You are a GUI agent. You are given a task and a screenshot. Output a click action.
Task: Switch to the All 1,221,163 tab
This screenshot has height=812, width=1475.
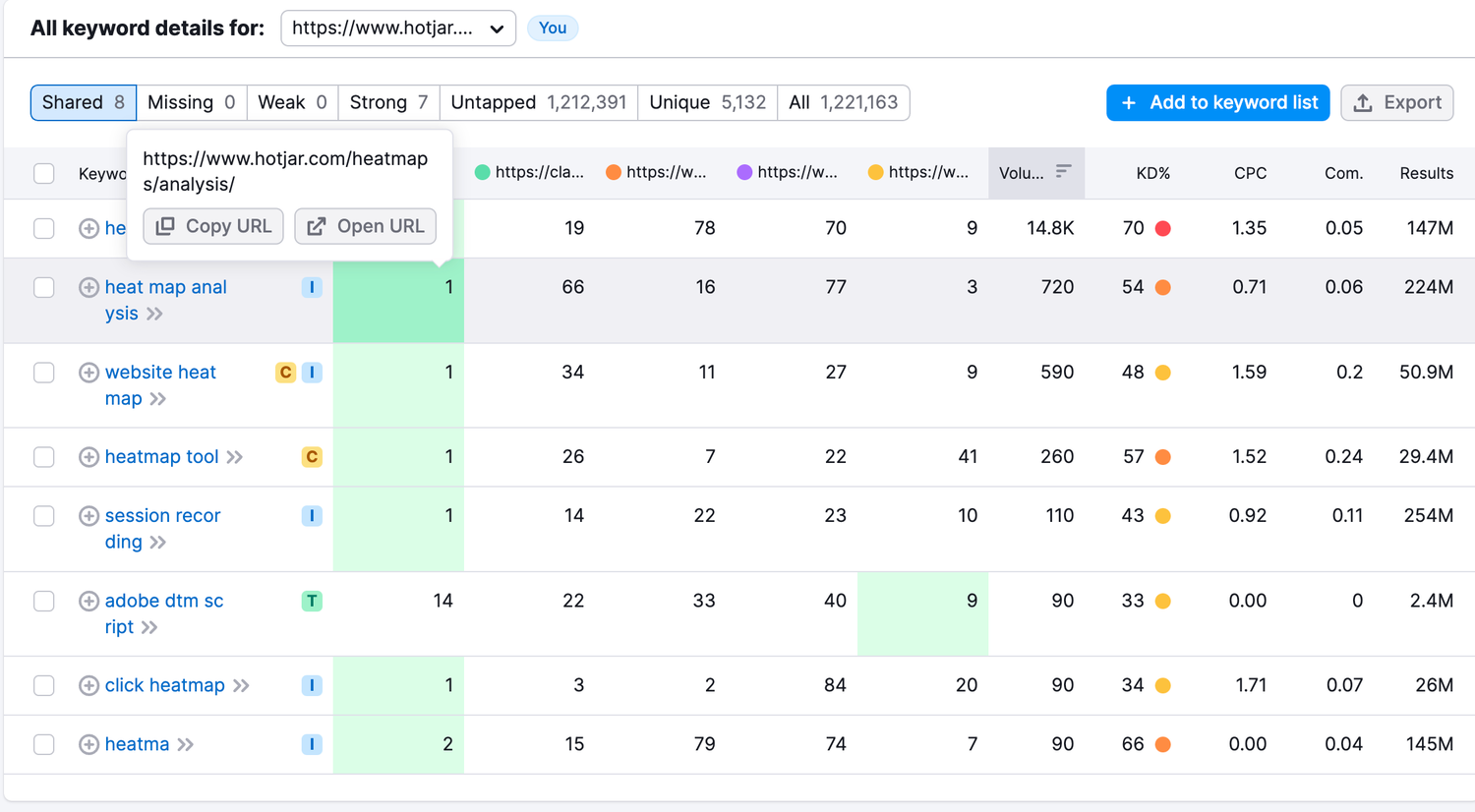click(x=844, y=102)
